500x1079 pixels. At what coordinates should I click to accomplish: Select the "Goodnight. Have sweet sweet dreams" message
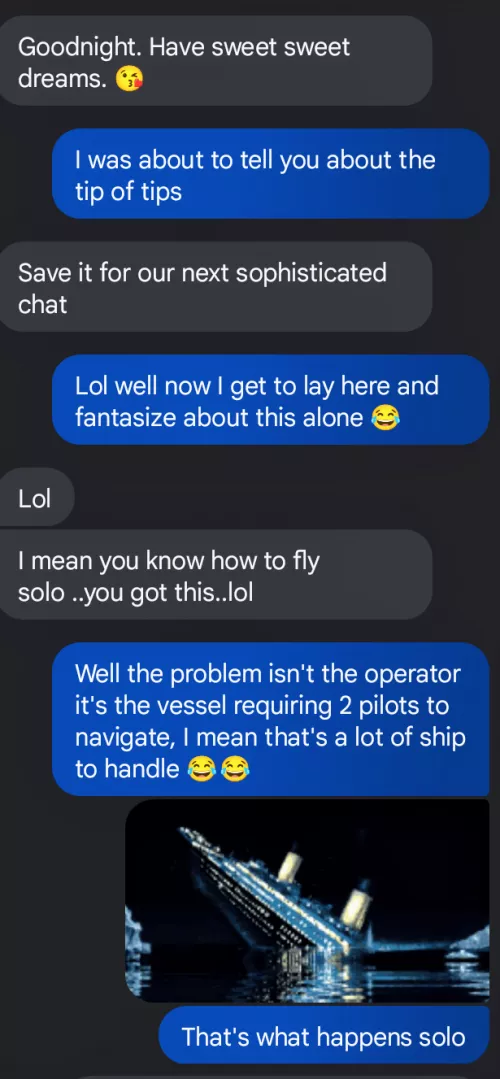(216, 61)
